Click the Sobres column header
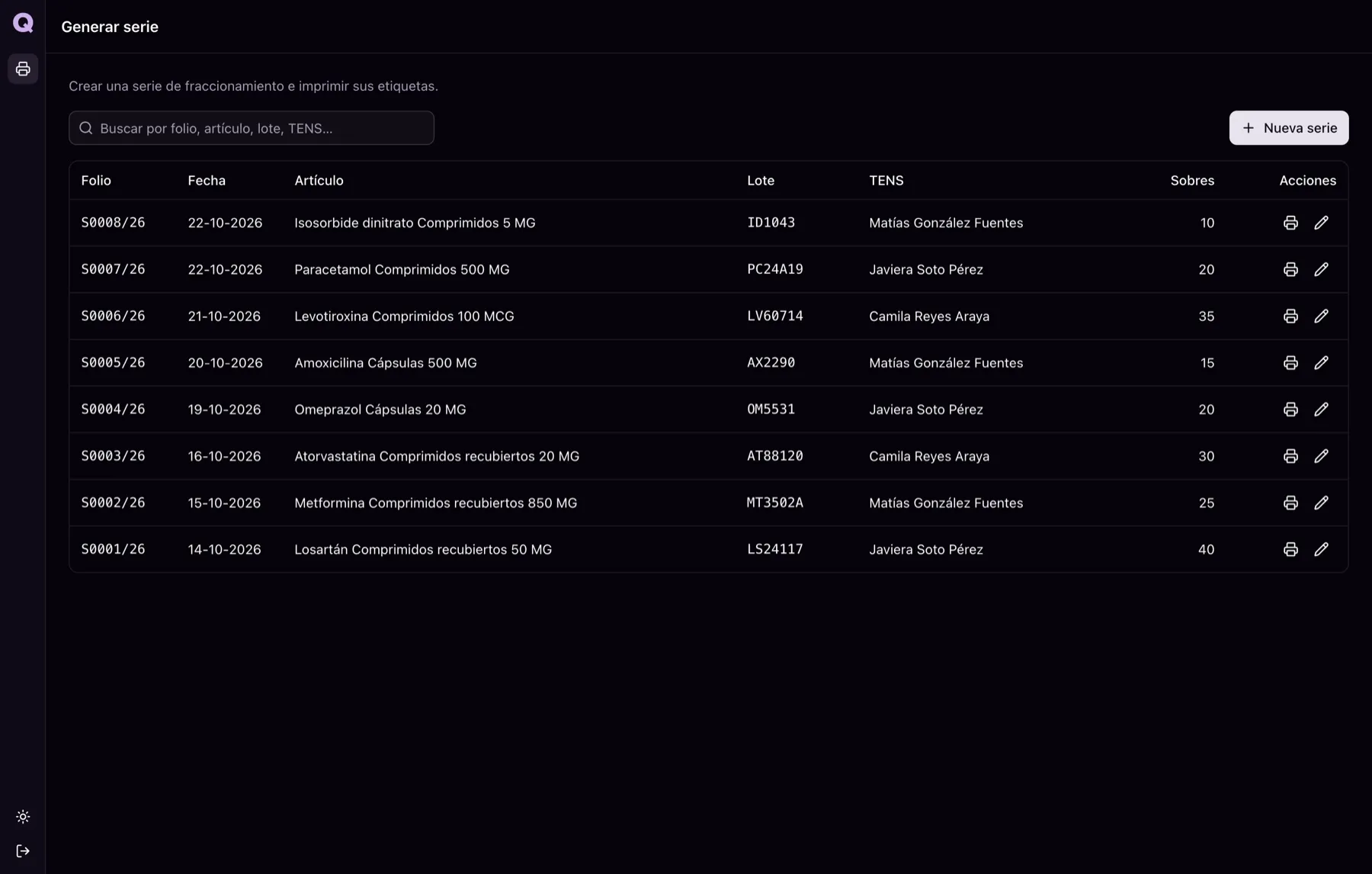The width and height of the screenshot is (1372, 874). tap(1192, 181)
